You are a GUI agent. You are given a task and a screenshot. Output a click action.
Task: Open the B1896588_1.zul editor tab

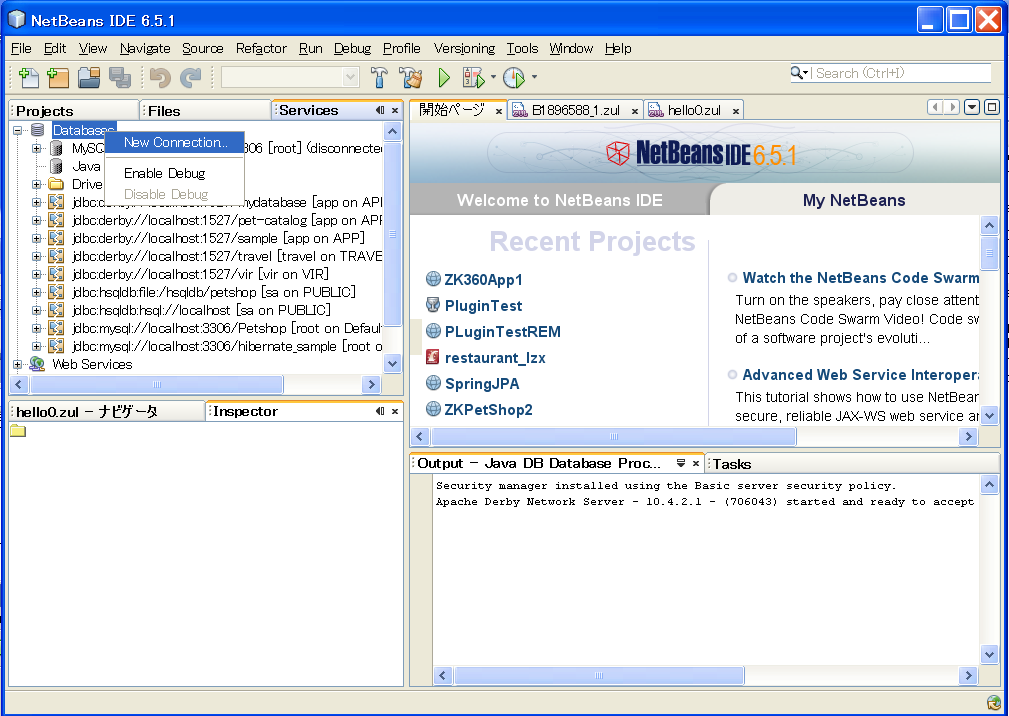tap(575, 110)
